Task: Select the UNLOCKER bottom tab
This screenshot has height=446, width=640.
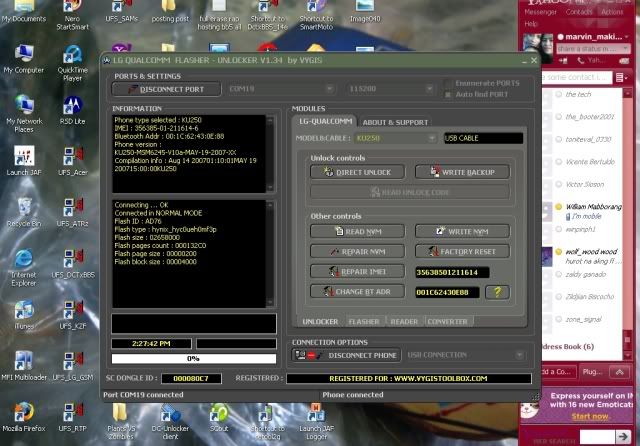Action: click(x=320, y=322)
